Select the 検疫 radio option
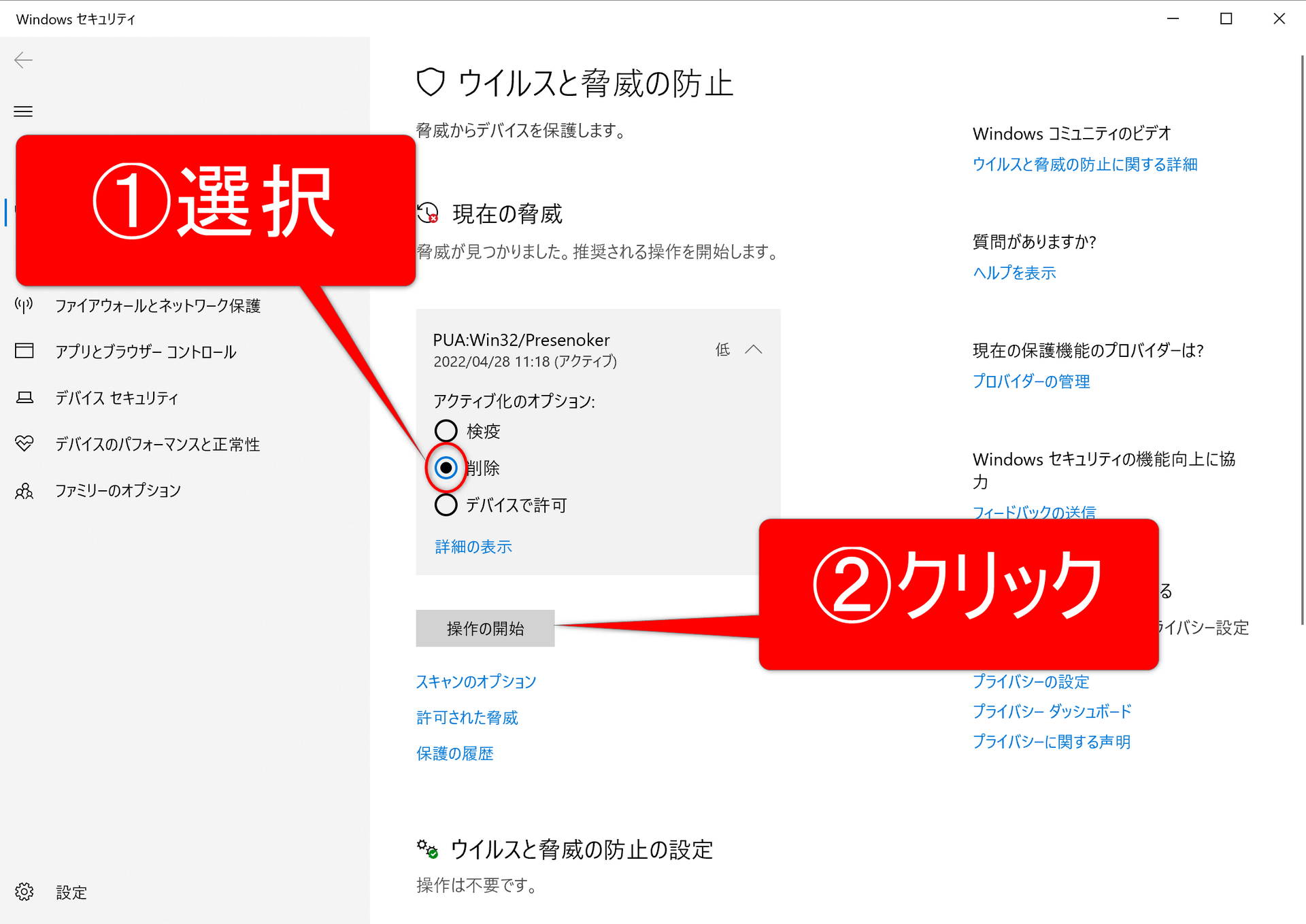1306x924 pixels. 446,430
